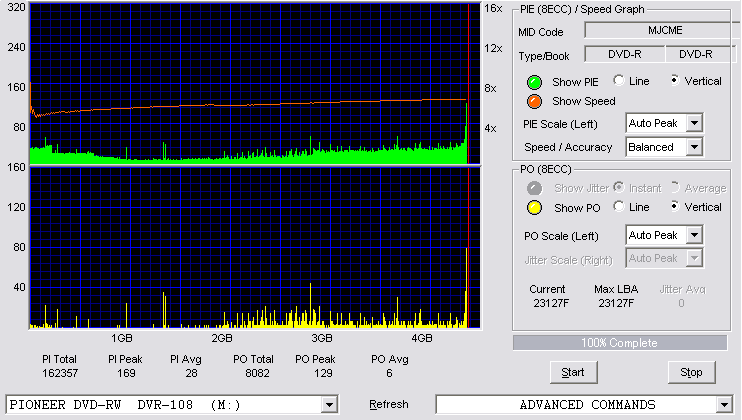Screen dimensions: 742x420
Task: Click the red end marker in PIE graph
Action: point(469,60)
